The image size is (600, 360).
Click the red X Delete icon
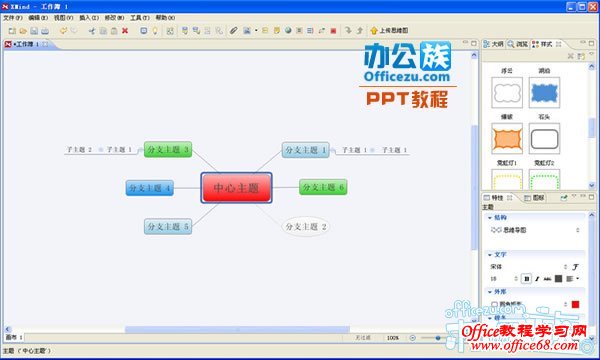(125, 31)
